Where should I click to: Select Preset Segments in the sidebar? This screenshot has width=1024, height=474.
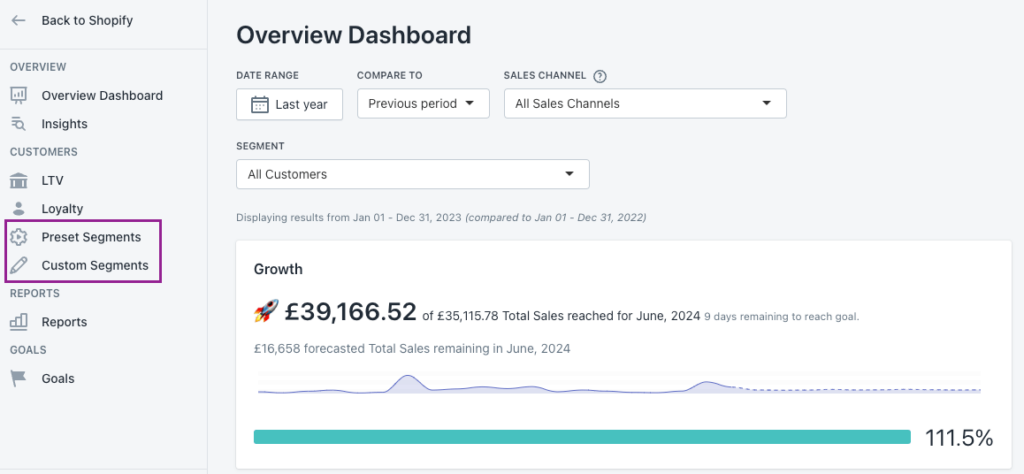91,237
